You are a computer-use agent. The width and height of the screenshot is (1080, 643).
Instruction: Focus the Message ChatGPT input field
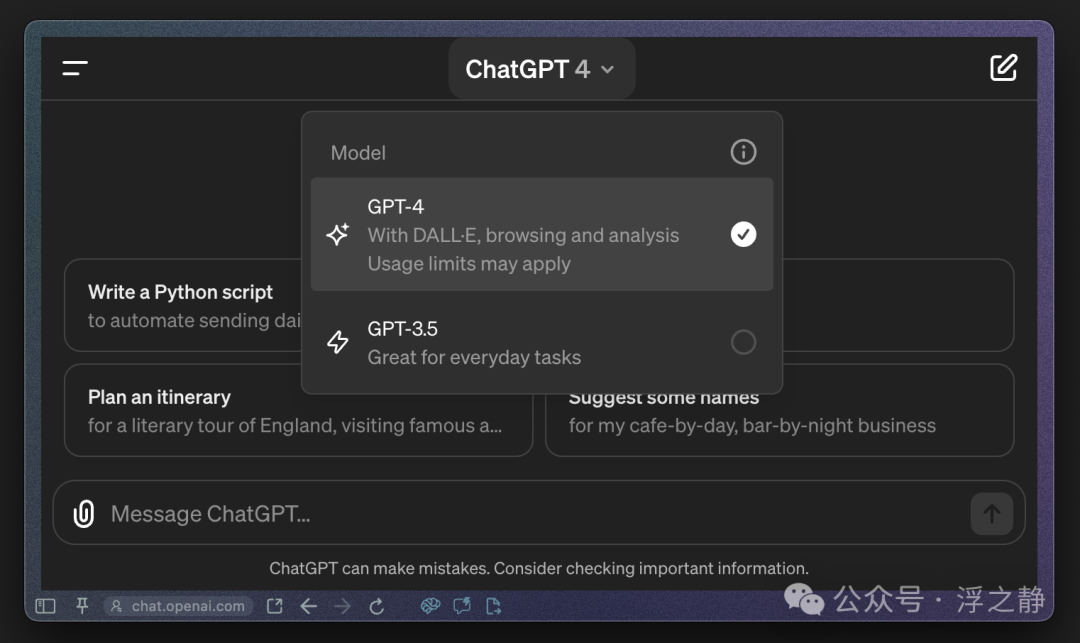tap(539, 513)
